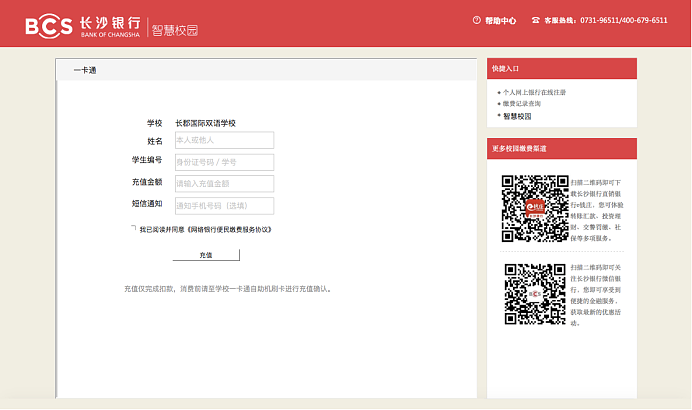Click the 快捷入口 panel header
The width and height of the screenshot is (692, 410).
coord(562,68)
